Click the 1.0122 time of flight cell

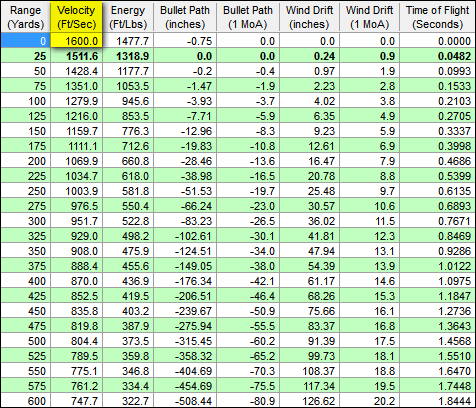coord(437,266)
